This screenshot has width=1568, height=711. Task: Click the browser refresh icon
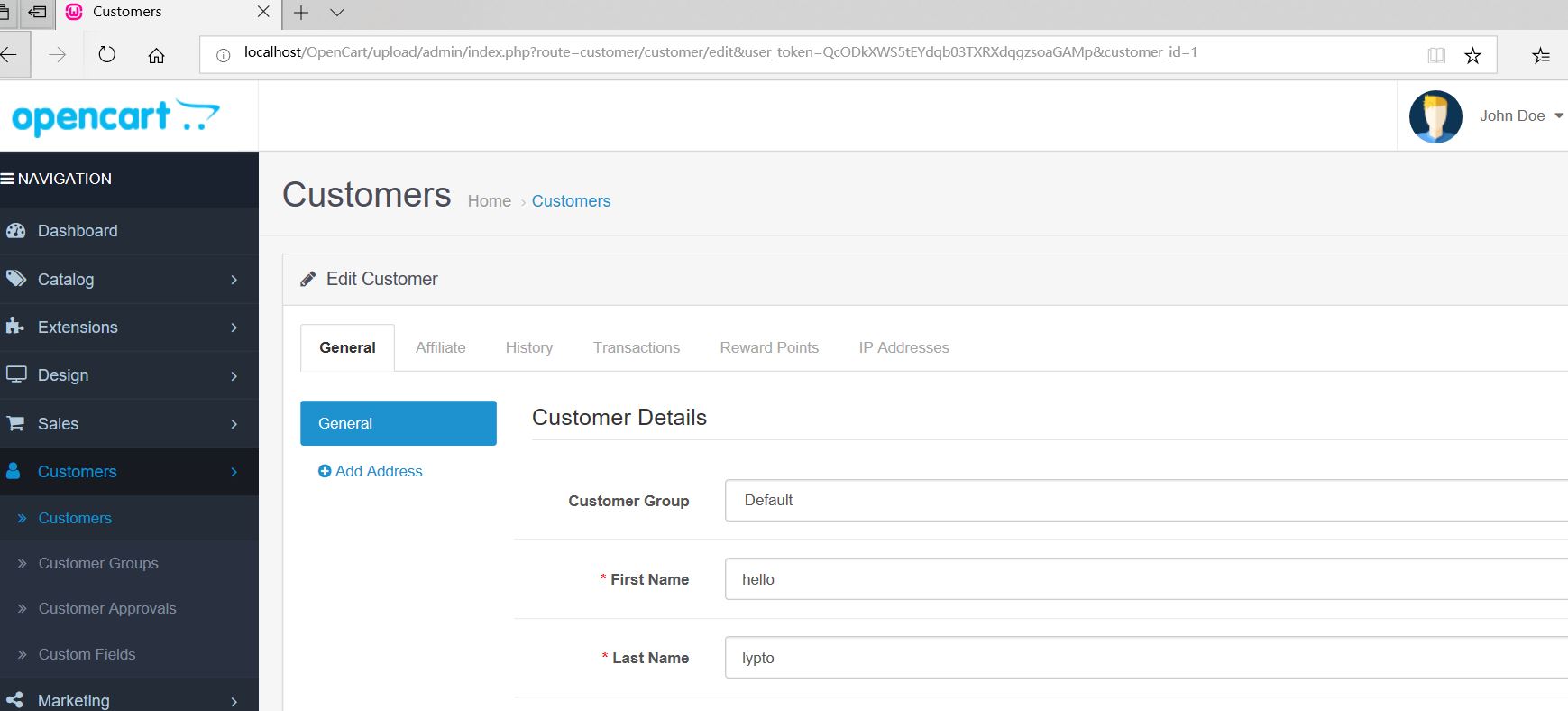coord(107,54)
